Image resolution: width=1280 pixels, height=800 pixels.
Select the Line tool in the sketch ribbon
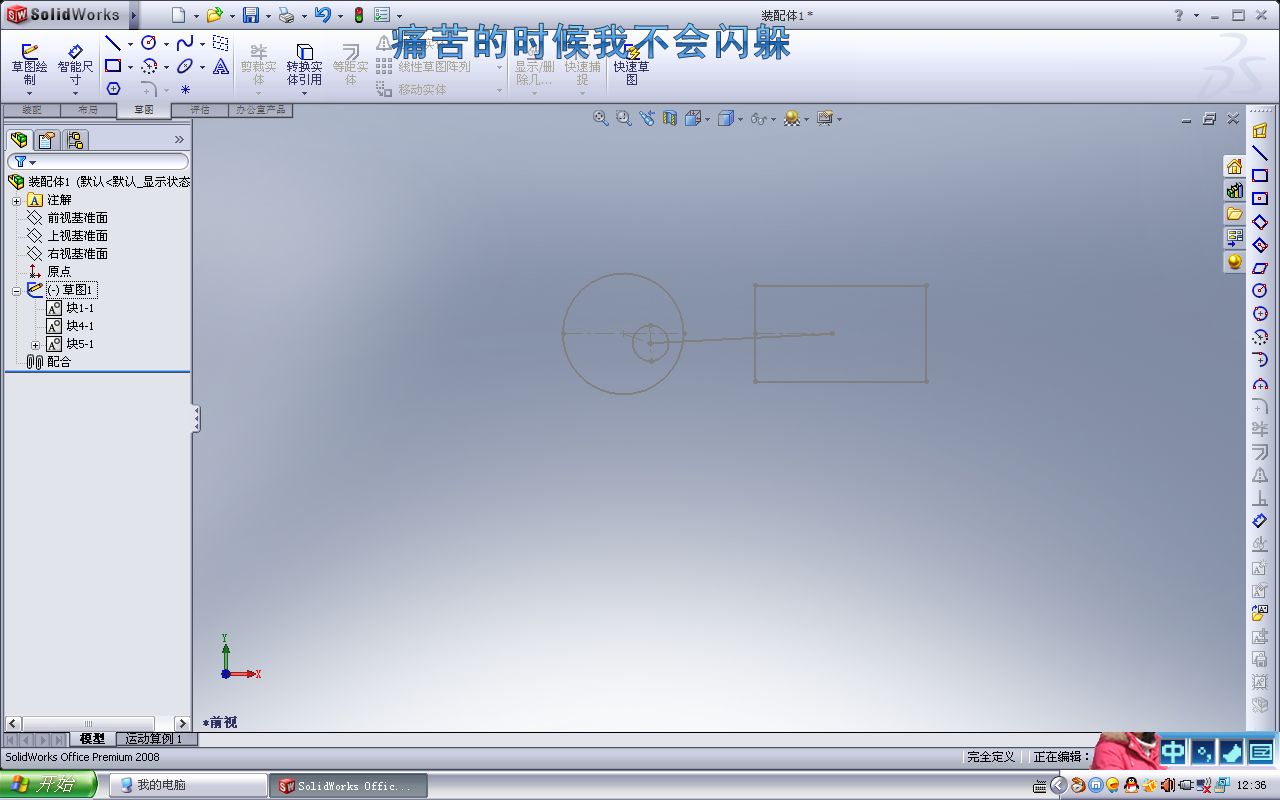[113, 44]
